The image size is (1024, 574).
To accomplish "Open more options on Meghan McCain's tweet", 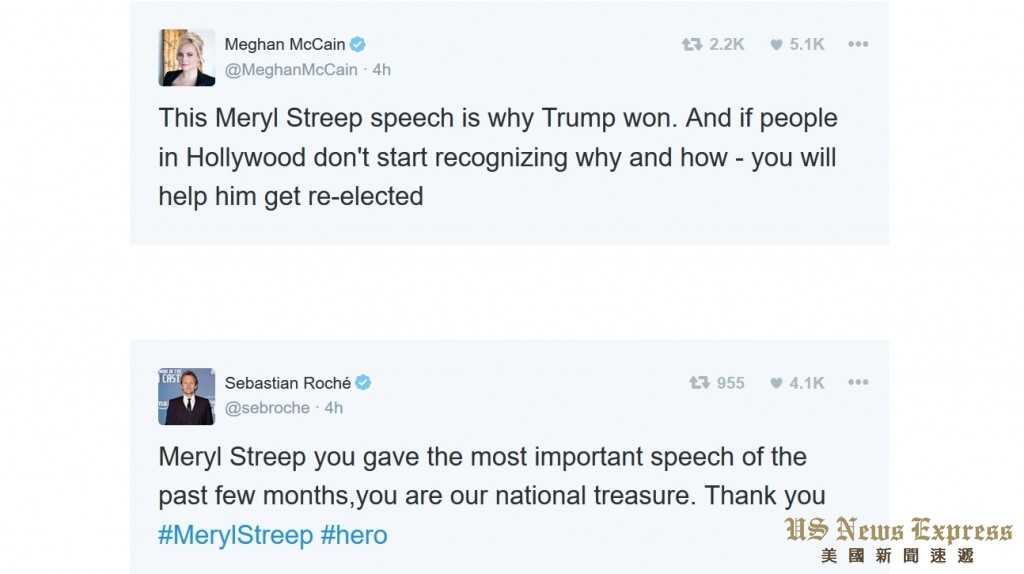I will tap(858, 44).
